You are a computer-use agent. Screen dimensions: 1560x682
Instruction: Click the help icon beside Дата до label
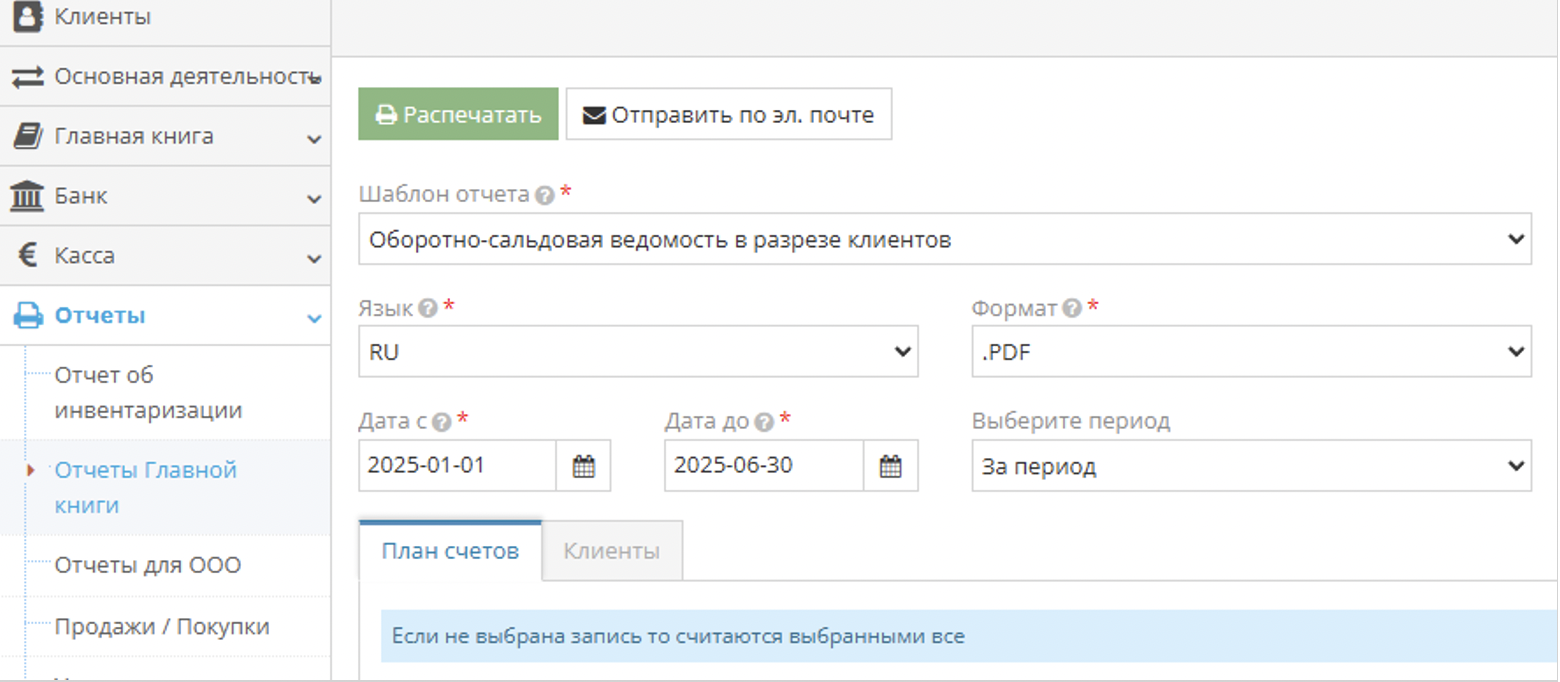764,422
